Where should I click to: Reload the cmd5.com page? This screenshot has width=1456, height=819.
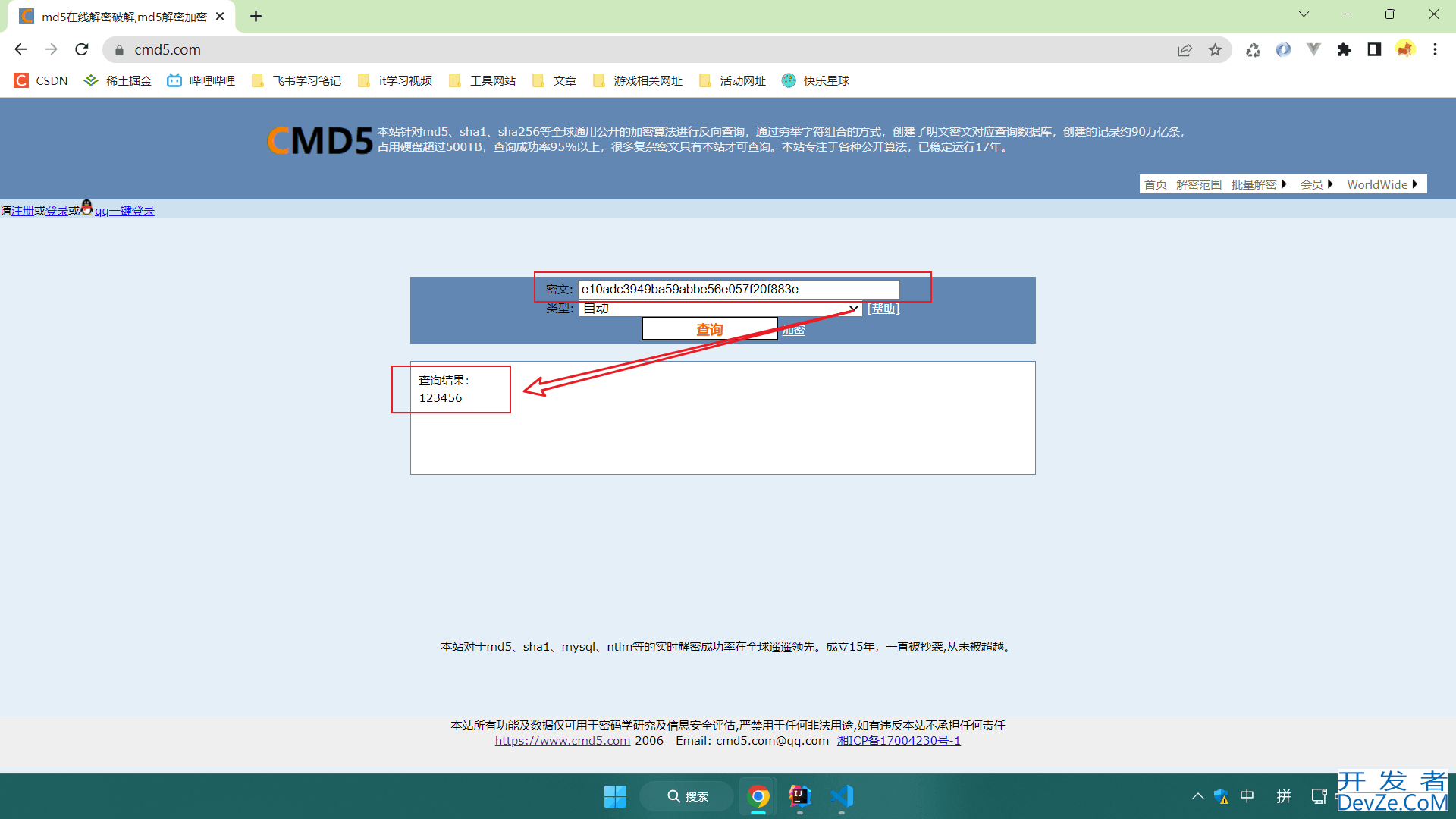82,49
